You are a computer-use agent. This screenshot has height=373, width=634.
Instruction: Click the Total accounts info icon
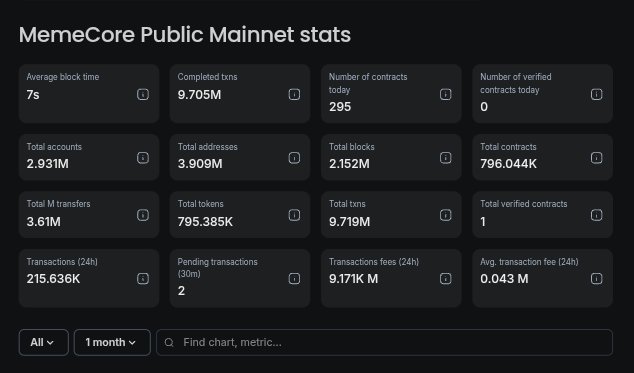point(143,158)
